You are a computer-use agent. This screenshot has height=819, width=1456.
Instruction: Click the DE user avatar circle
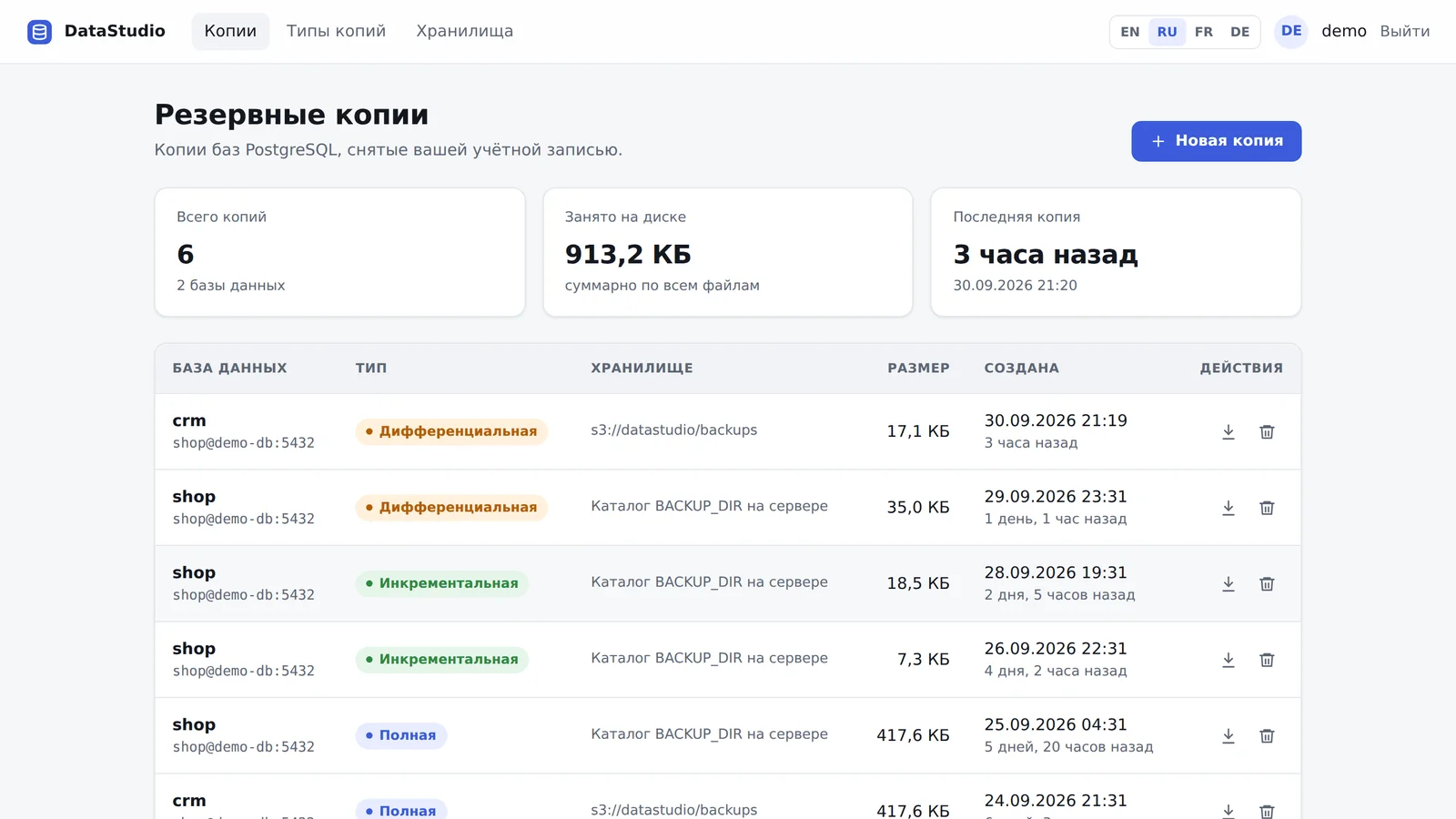1291,31
